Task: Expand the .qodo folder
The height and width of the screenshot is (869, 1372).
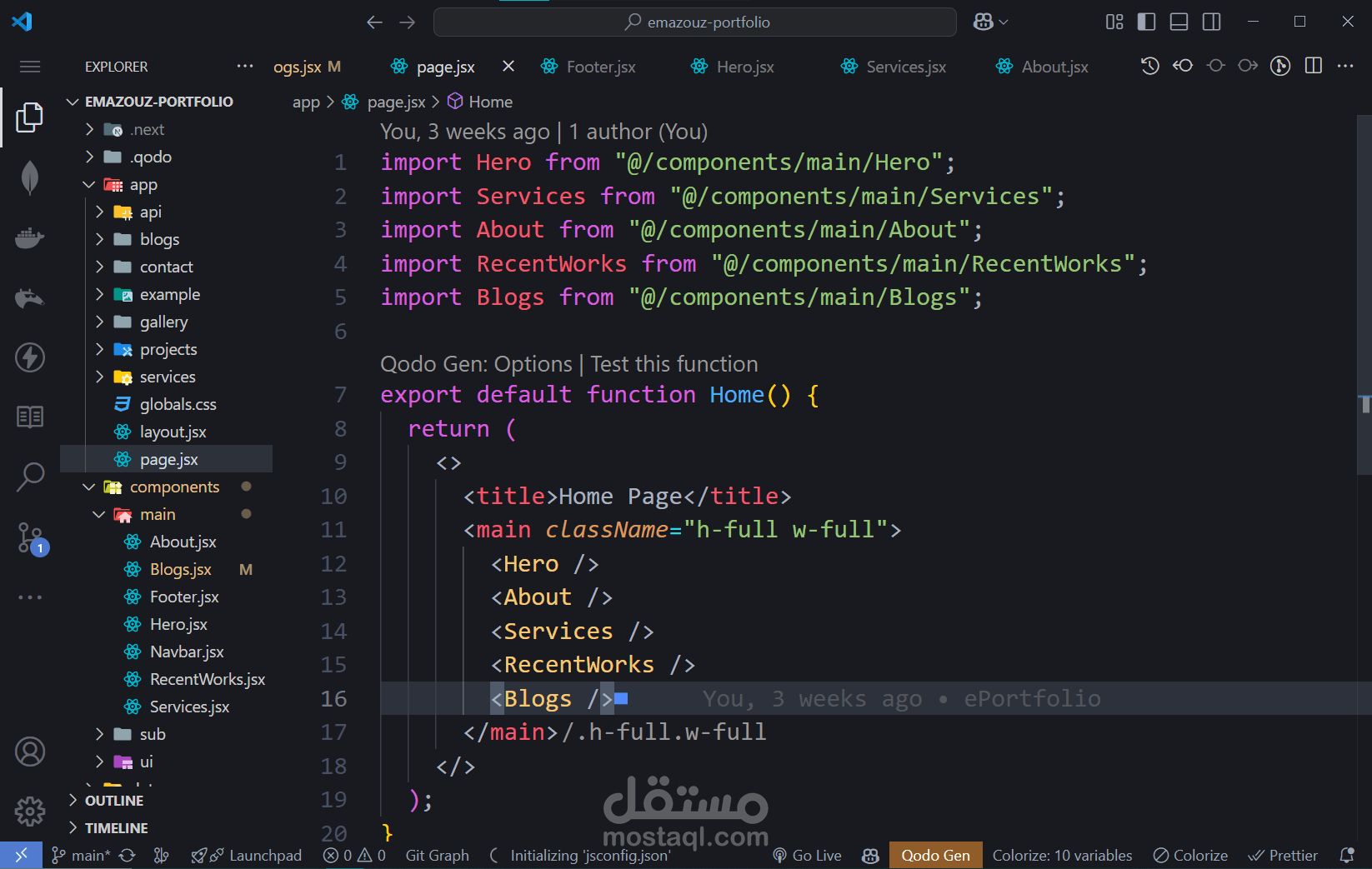Action: [x=90, y=157]
